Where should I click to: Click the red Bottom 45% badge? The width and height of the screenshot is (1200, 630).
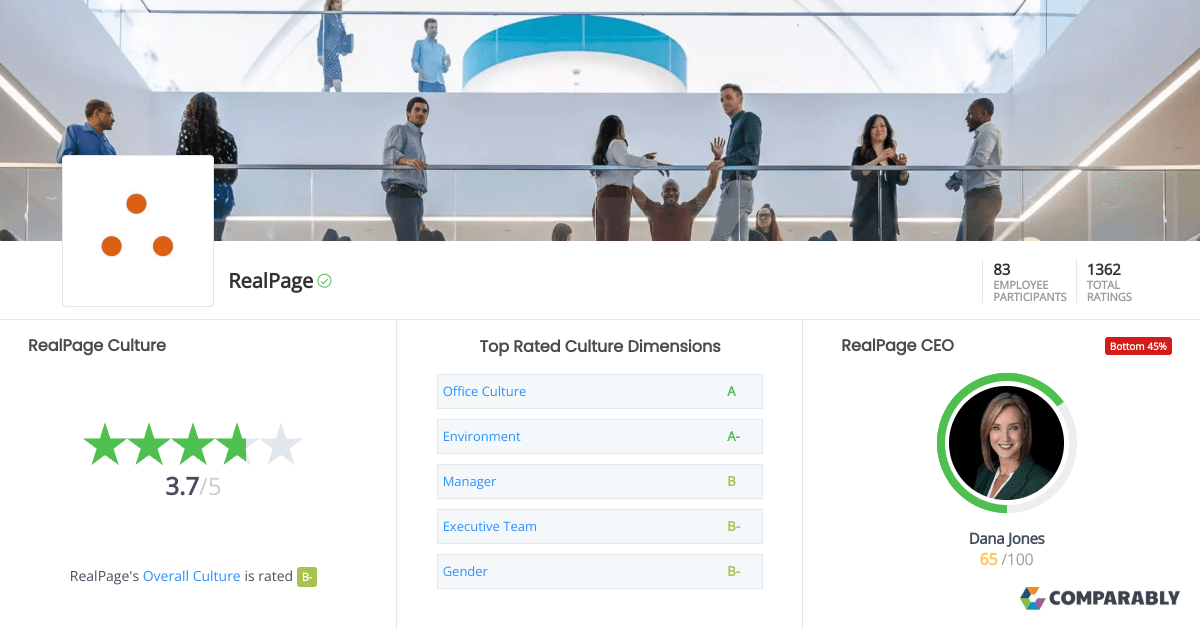tap(1138, 346)
